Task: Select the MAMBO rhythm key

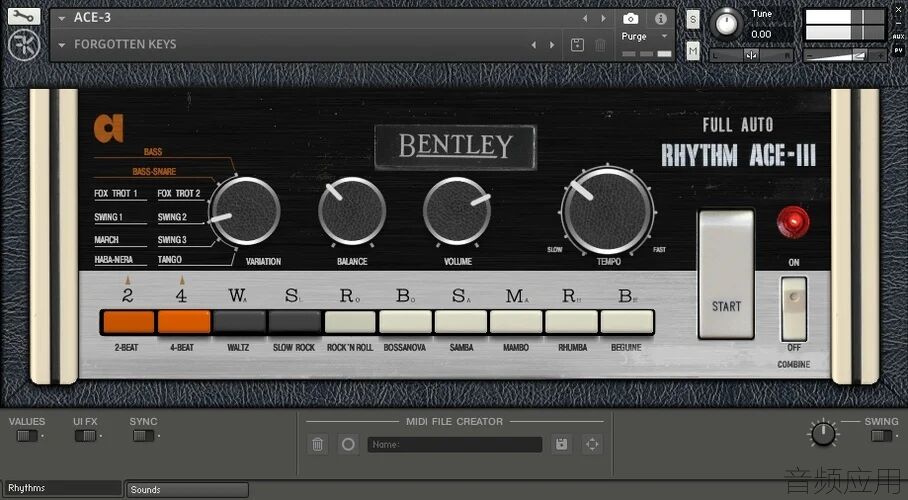Action: point(516,322)
